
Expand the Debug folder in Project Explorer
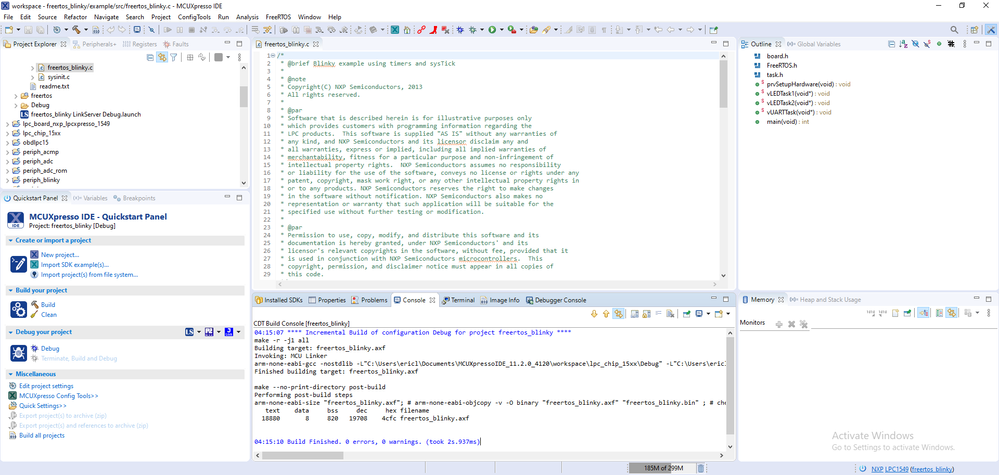tap(15, 105)
